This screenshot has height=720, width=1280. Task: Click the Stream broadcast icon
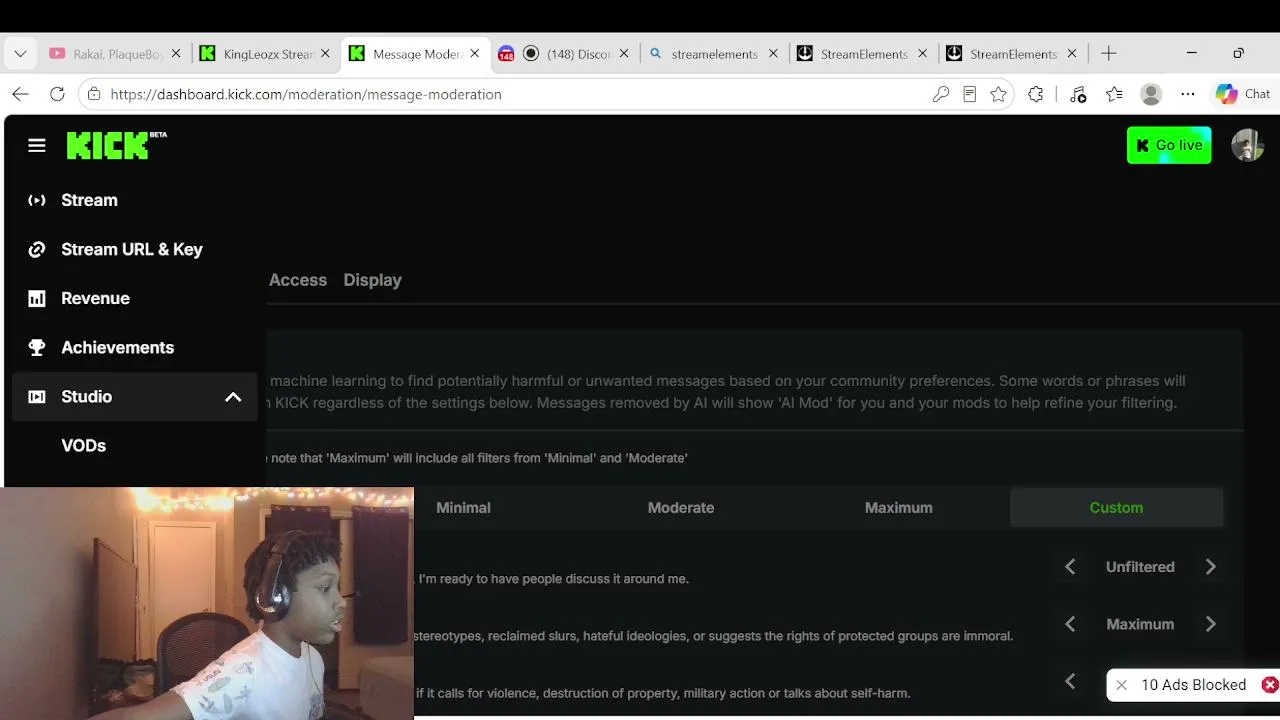click(37, 200)
